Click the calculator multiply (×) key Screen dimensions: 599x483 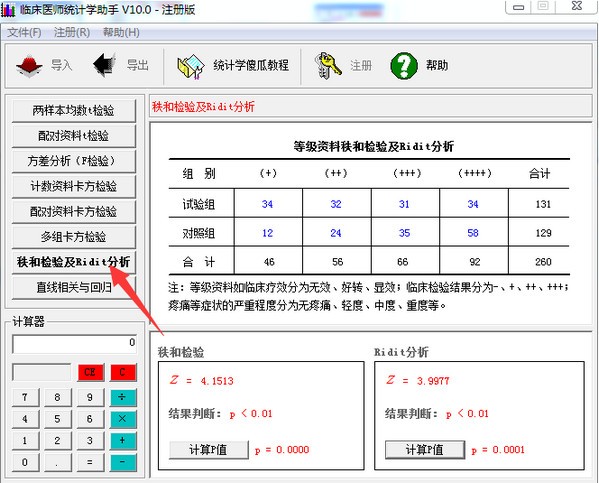[123, 419]
